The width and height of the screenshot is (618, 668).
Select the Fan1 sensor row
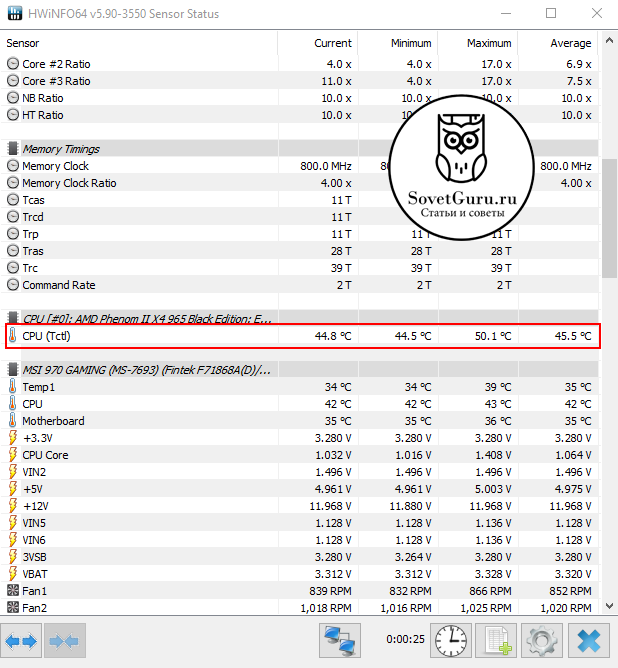pos(35,590)
